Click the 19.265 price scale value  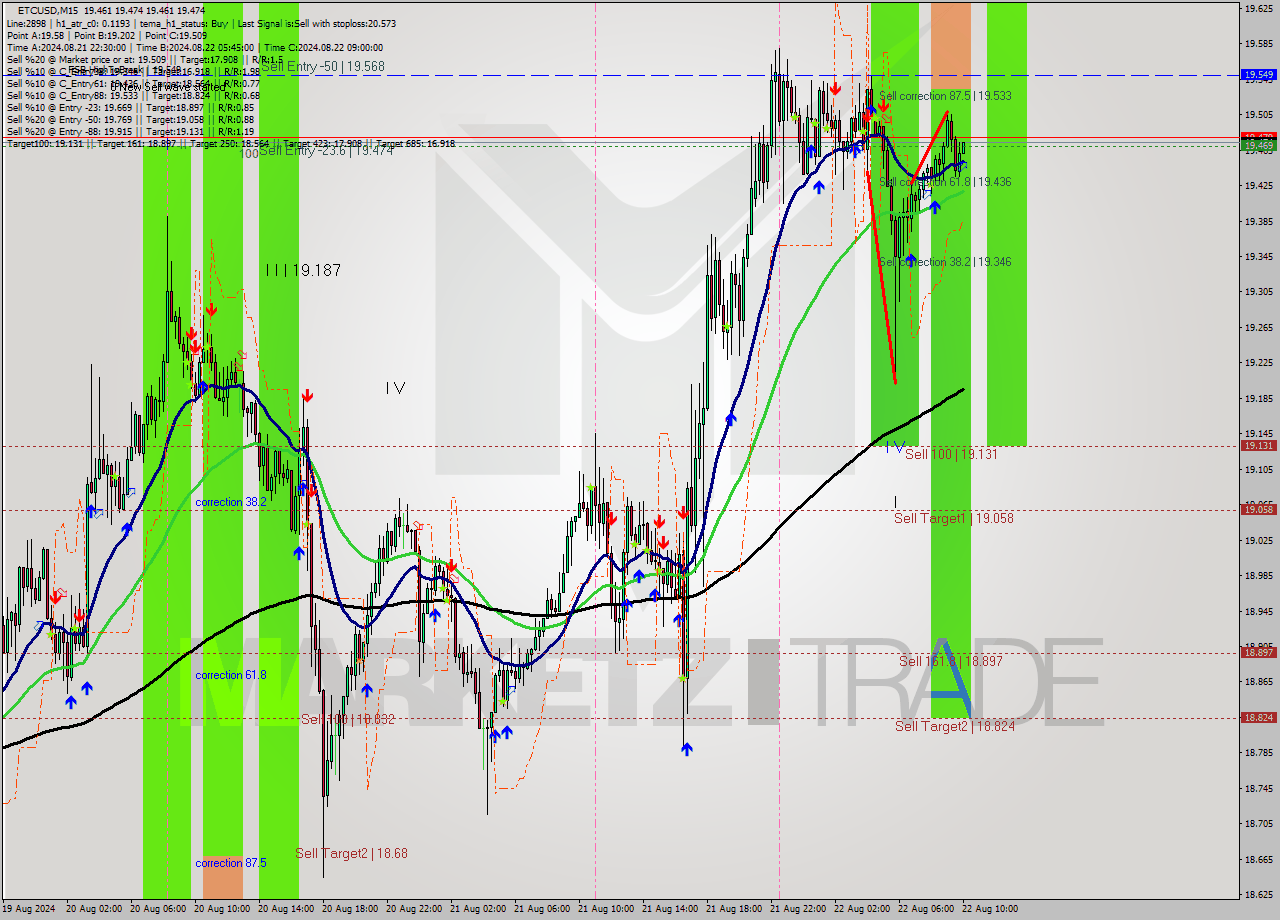[1258, 328]
